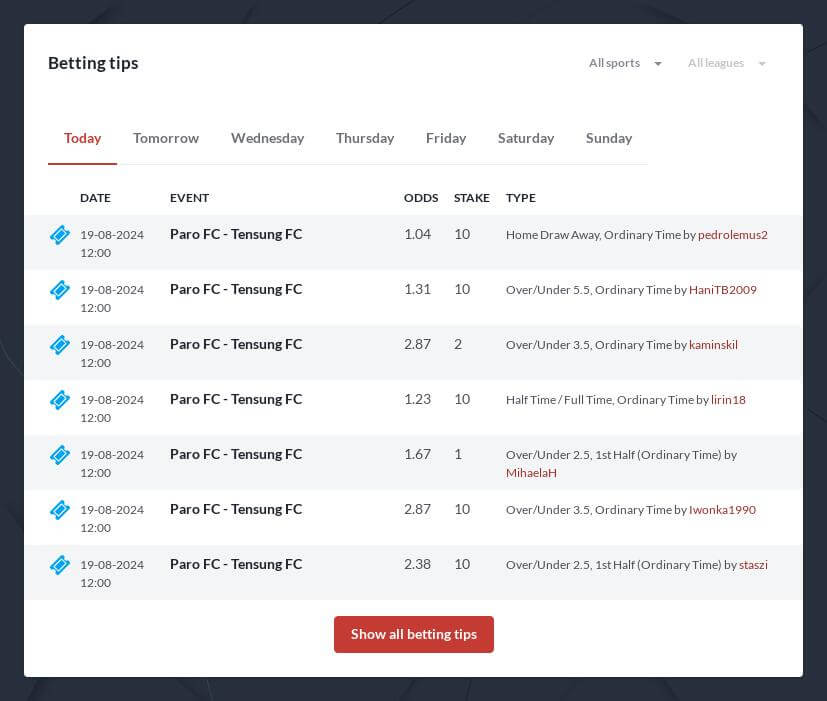This screenshot has width=827, height=701.
Task: Open the Paro FC - Tensung FC event with odds 1.04
Action: click(x=236, y=234)
